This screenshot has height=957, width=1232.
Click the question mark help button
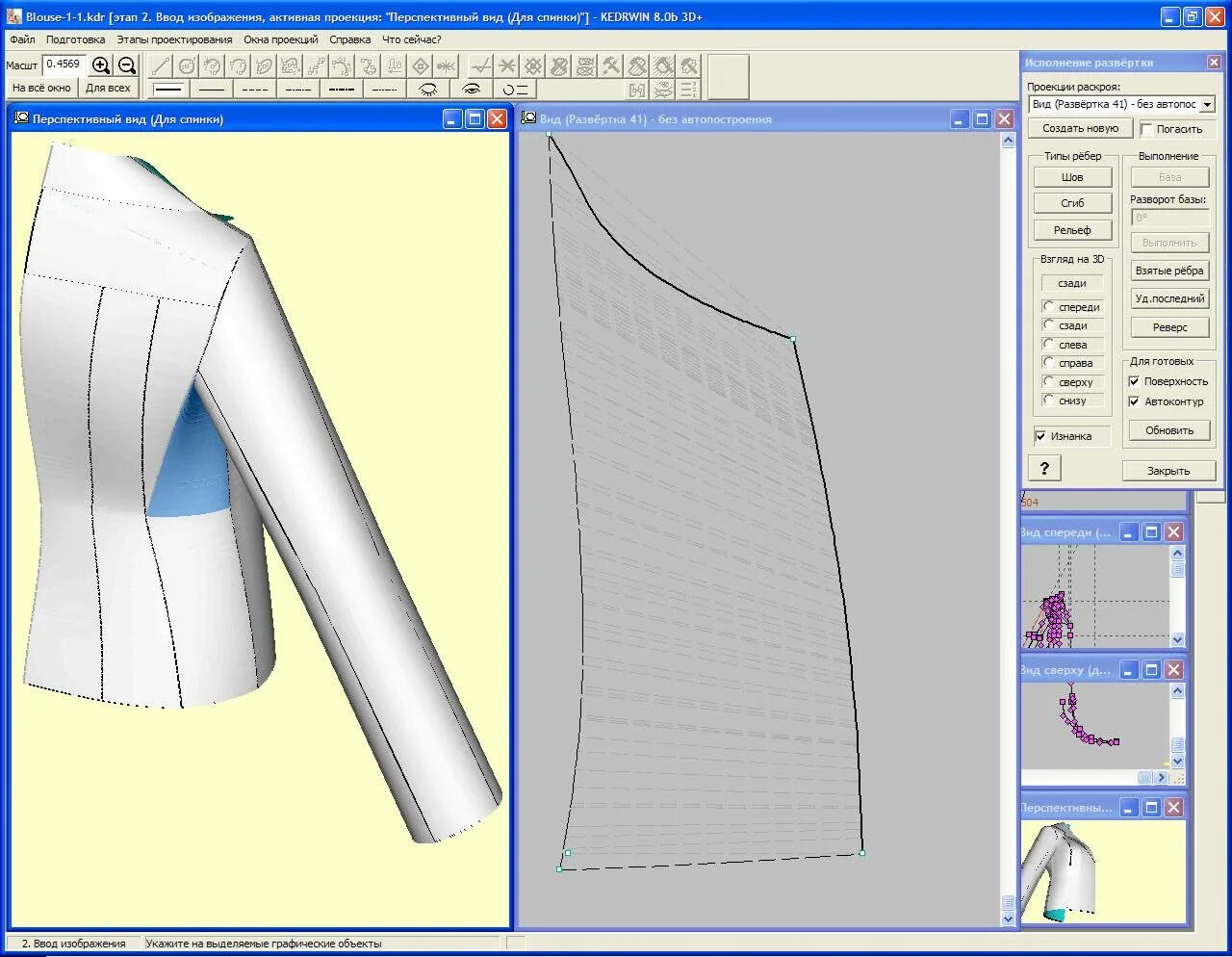click(1044, 468)
